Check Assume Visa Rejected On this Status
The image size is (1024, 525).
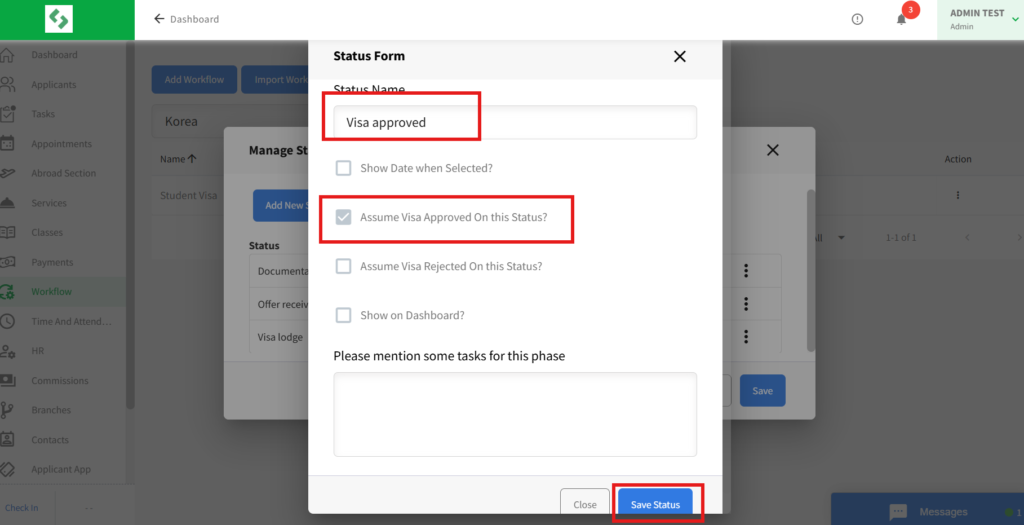pos(343,266)
